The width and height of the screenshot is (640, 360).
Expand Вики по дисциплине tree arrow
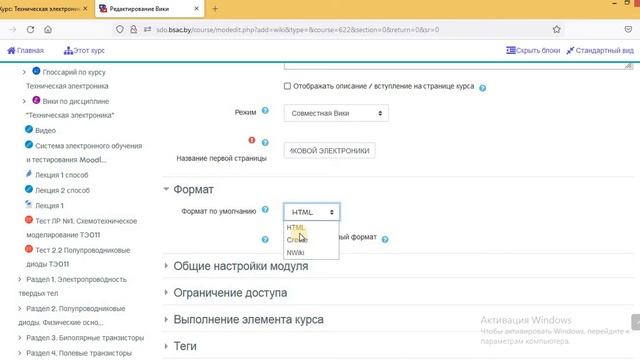(24, 101)
